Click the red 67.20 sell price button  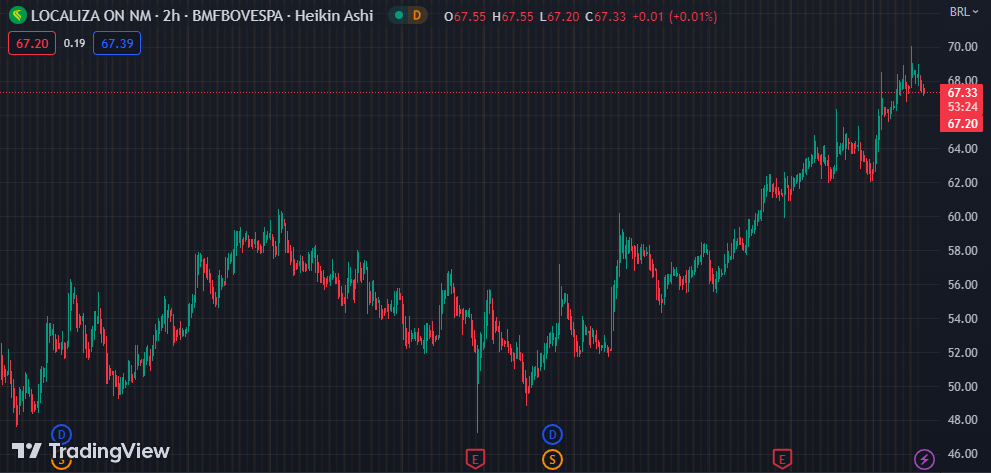pyautogui.click(x=31, y=43)
